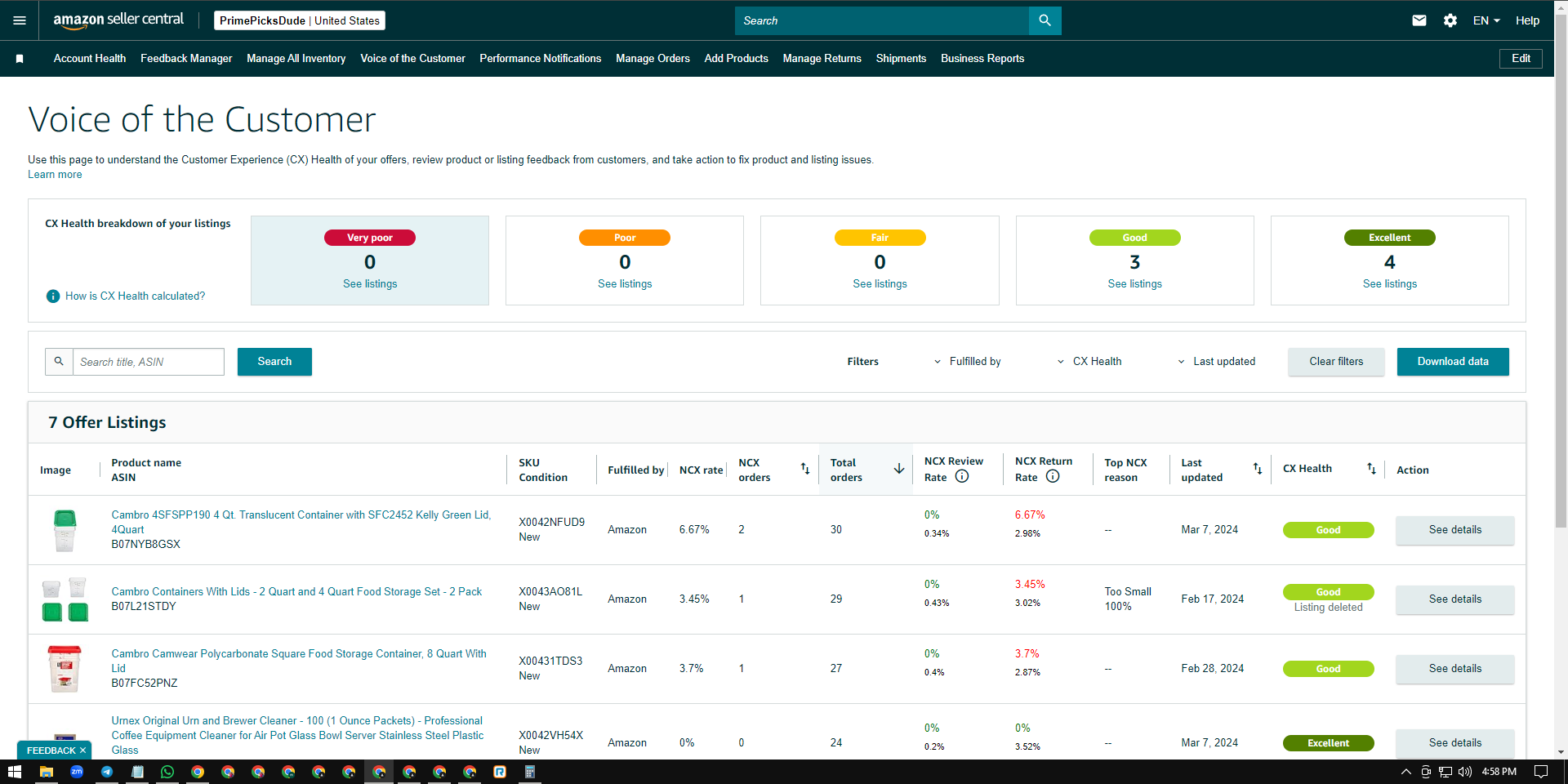Sort listings by CX Health column
Screen dimensions: 1568x784
[1371, 469]
